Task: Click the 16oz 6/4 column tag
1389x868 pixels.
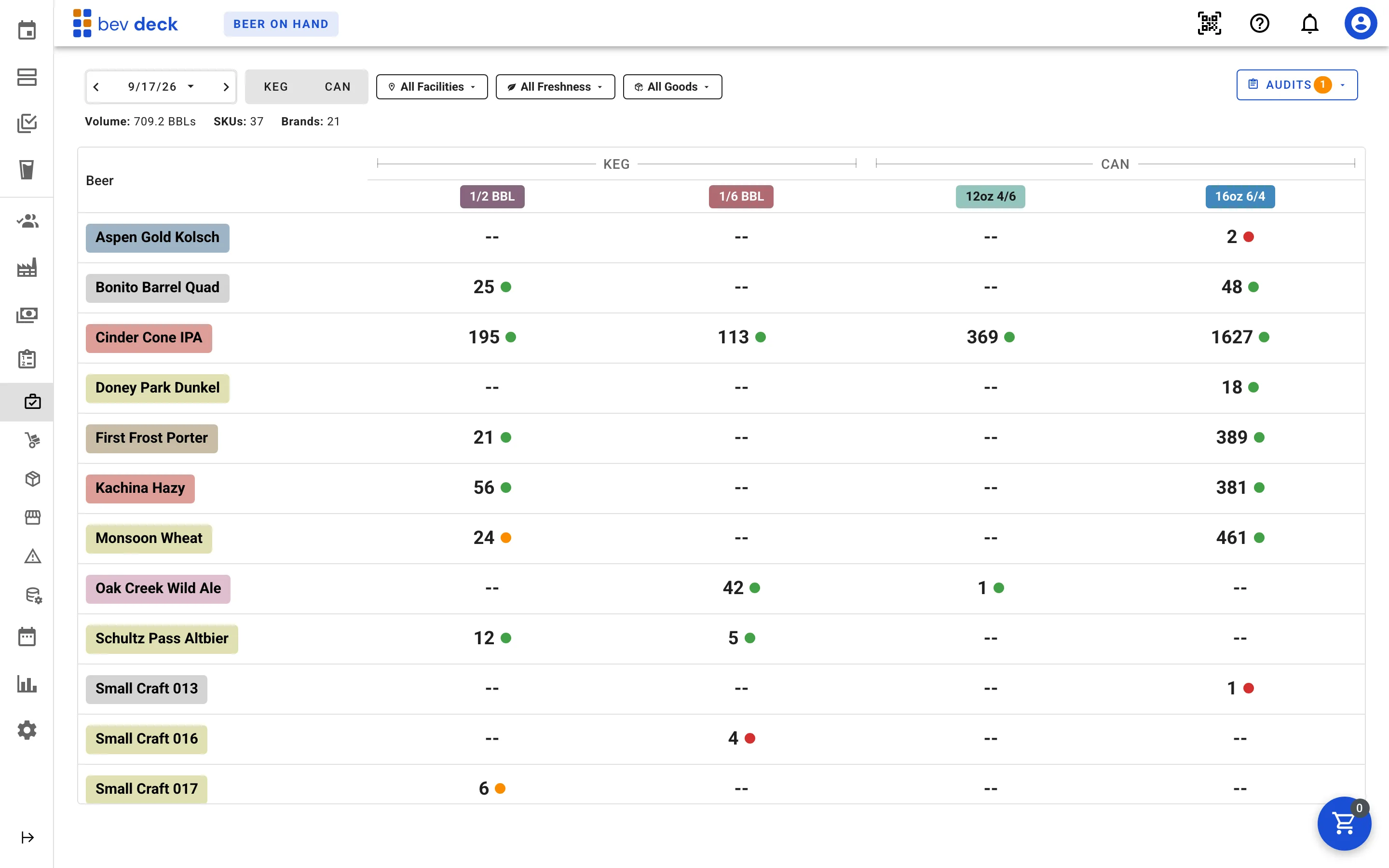Action: (x=1240, y=196)
